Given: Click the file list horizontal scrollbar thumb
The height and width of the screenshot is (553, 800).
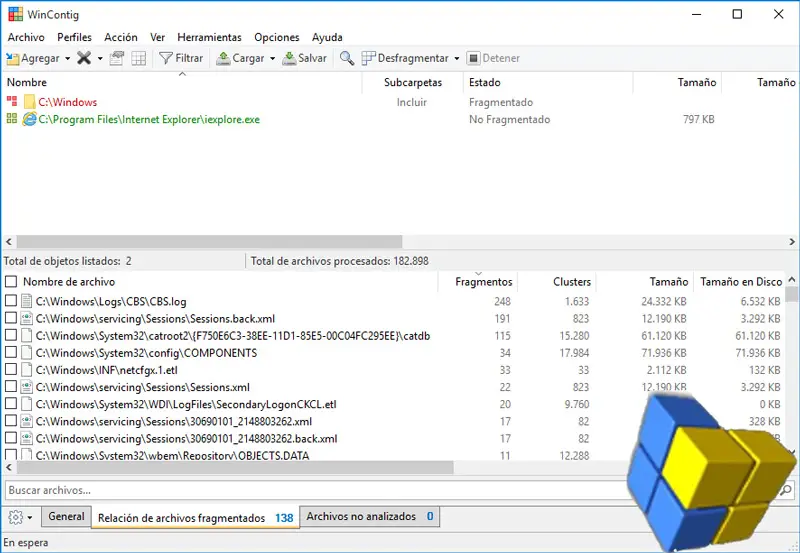Looking at the screenshot, I should (x=235, y=467).
